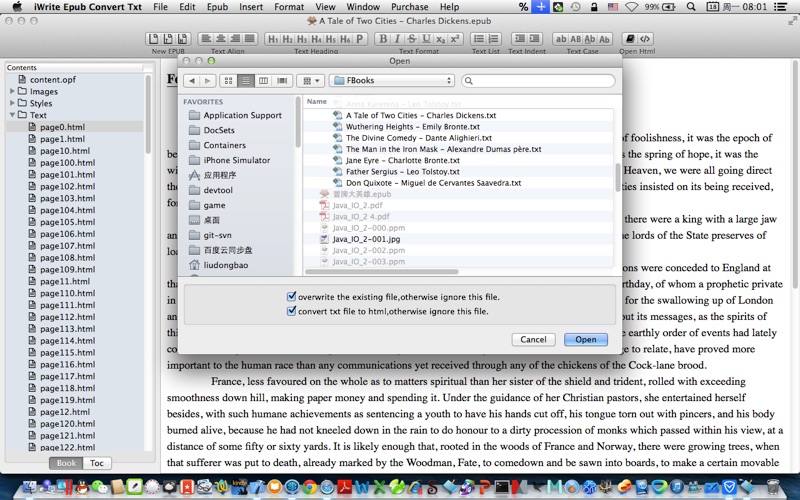Open Spotlight search in menu bar

pyautogui.click(x=691, y=7)
